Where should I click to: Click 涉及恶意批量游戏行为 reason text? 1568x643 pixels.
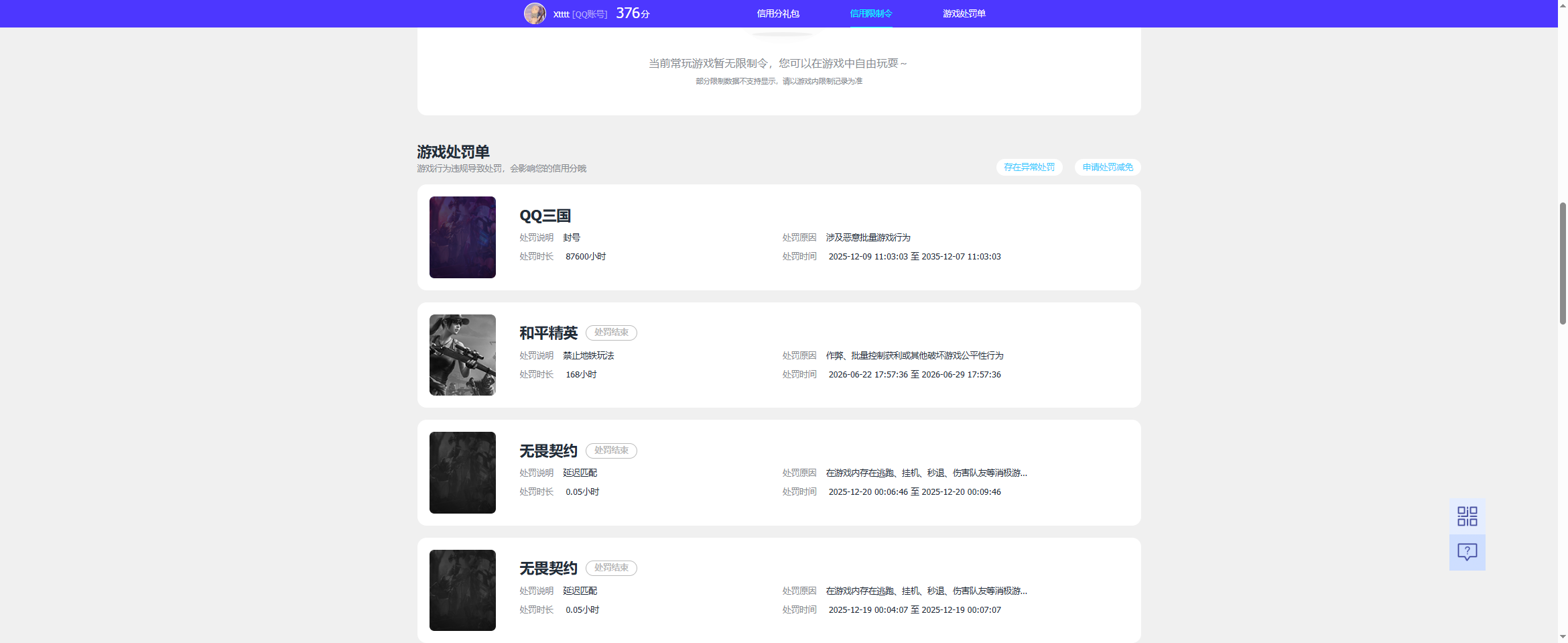868,237
